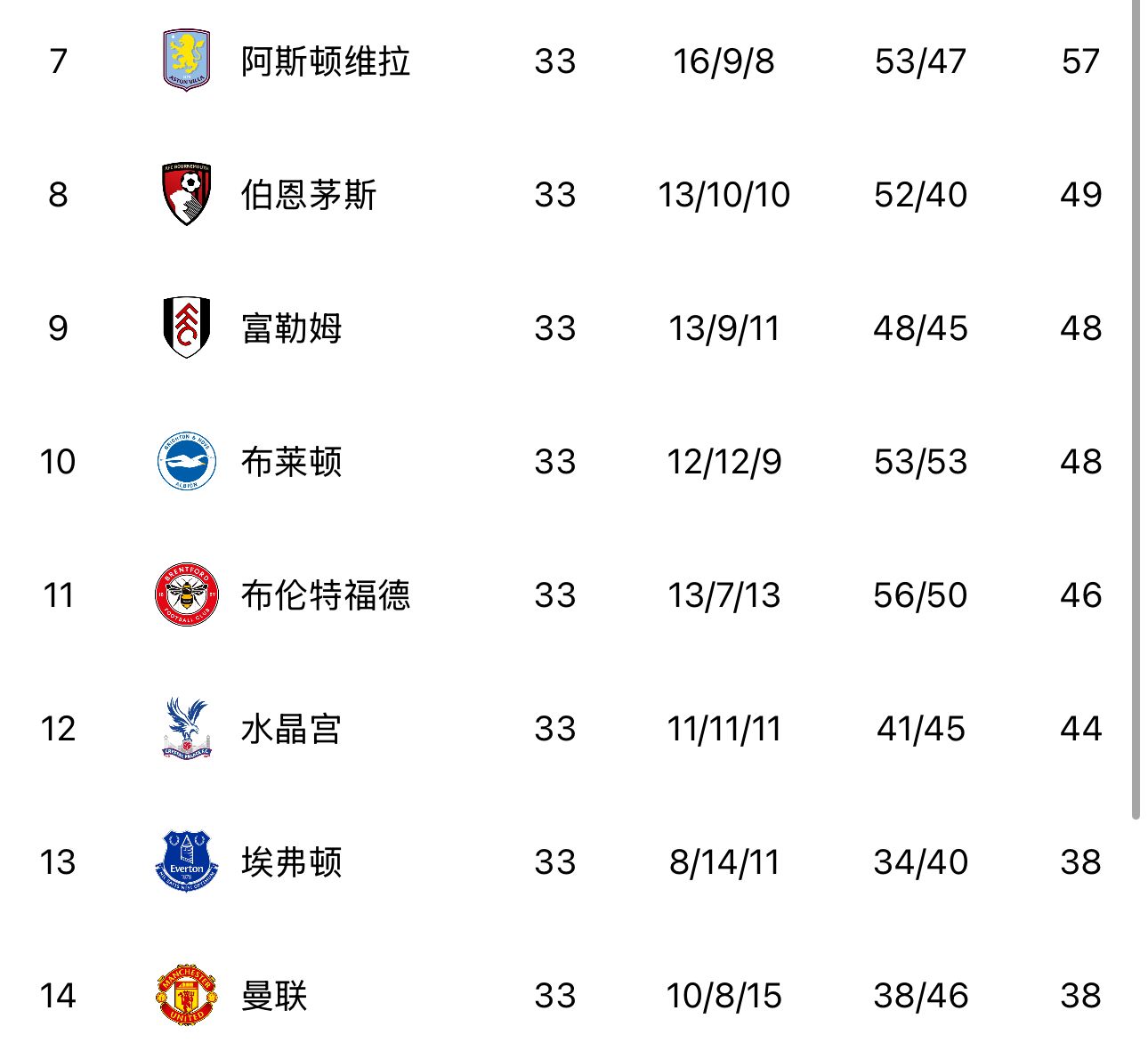Select the 曼联 team name
The image size is (1148, 1059).
274,996
